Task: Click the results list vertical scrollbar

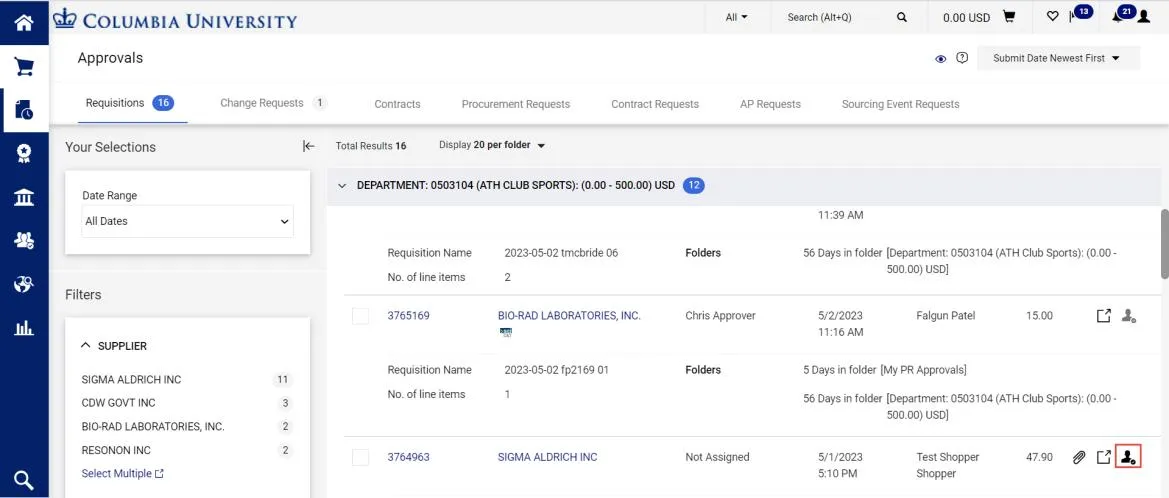Action: click(1165, 243)
